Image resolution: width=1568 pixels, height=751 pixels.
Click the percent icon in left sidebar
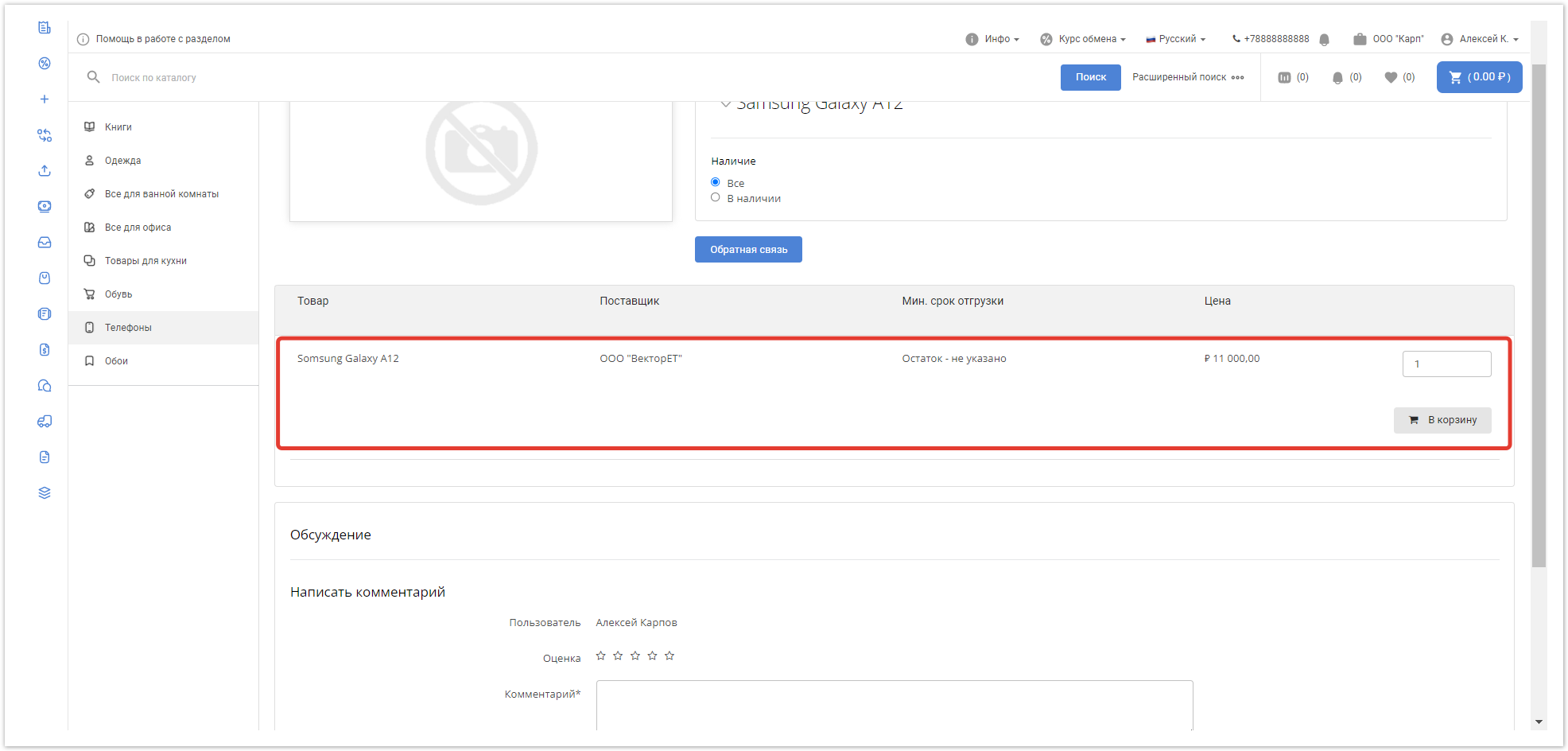[x=45, y=64]
